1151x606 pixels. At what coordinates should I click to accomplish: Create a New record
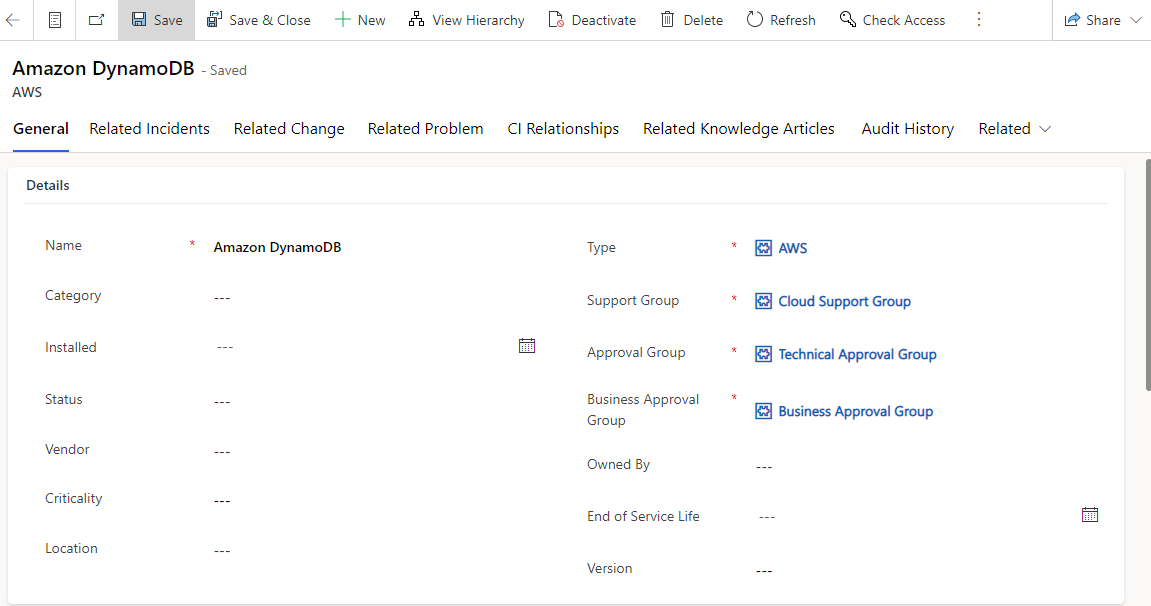tap(360, 20)
